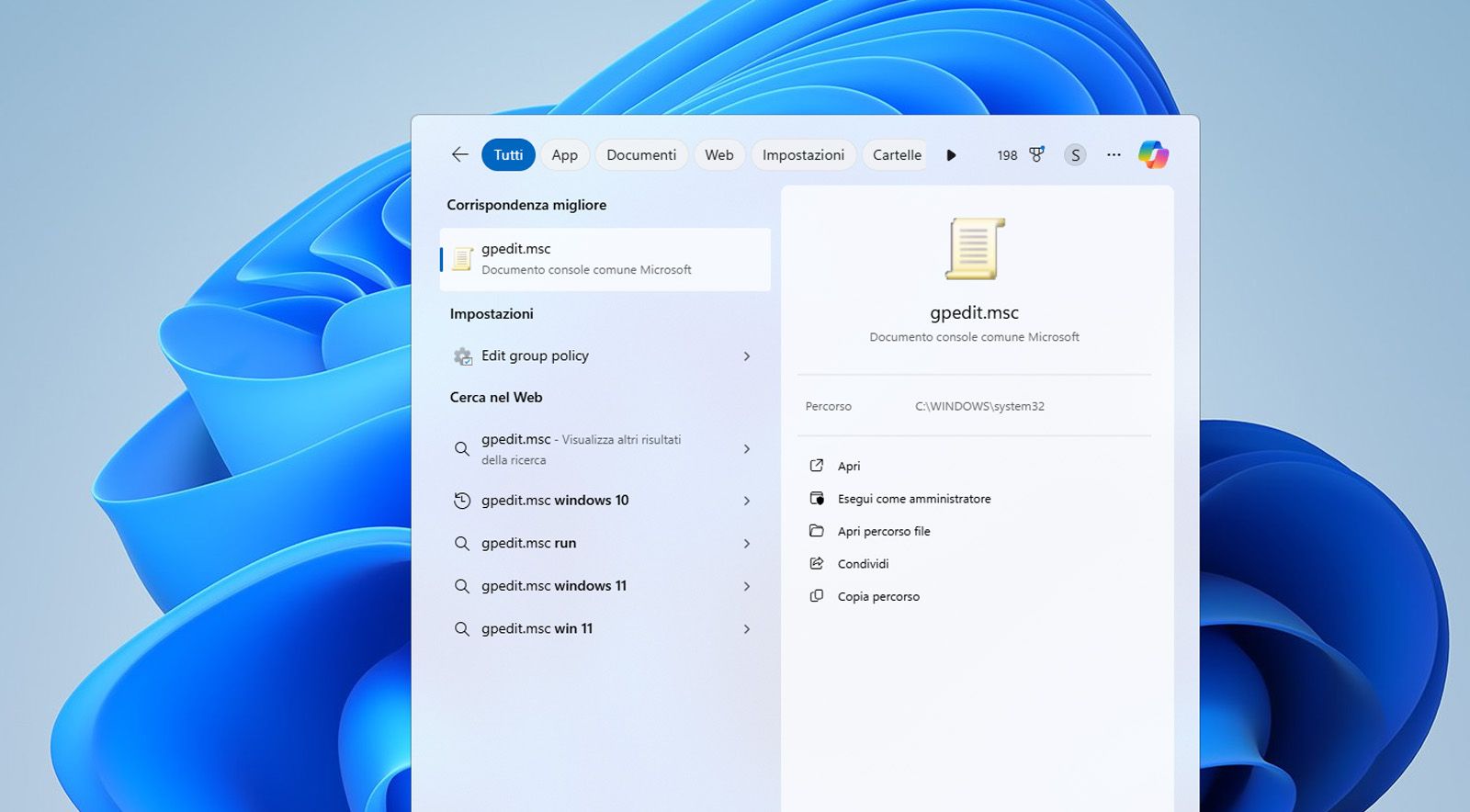Click the Apri percorso file folder icon

(816, 531)
